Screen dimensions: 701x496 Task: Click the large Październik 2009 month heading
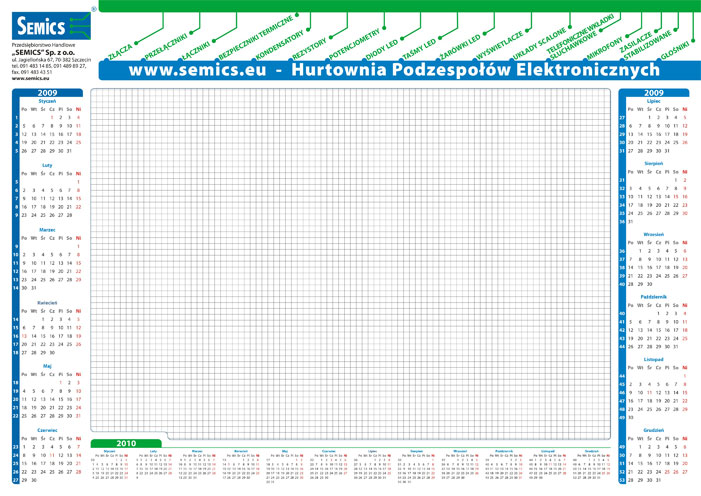point(654,297)
